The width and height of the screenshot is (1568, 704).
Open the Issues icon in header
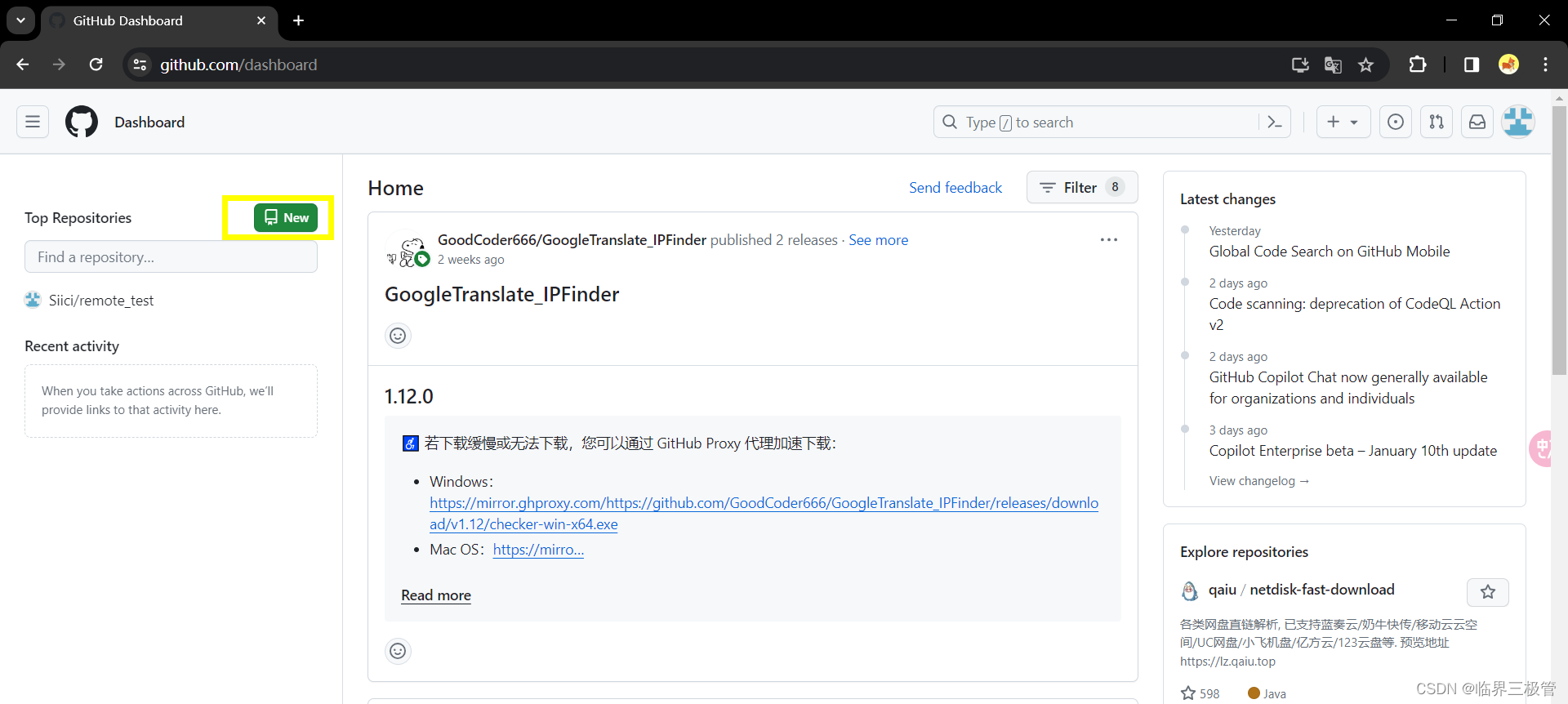[x=1396, y=122]
